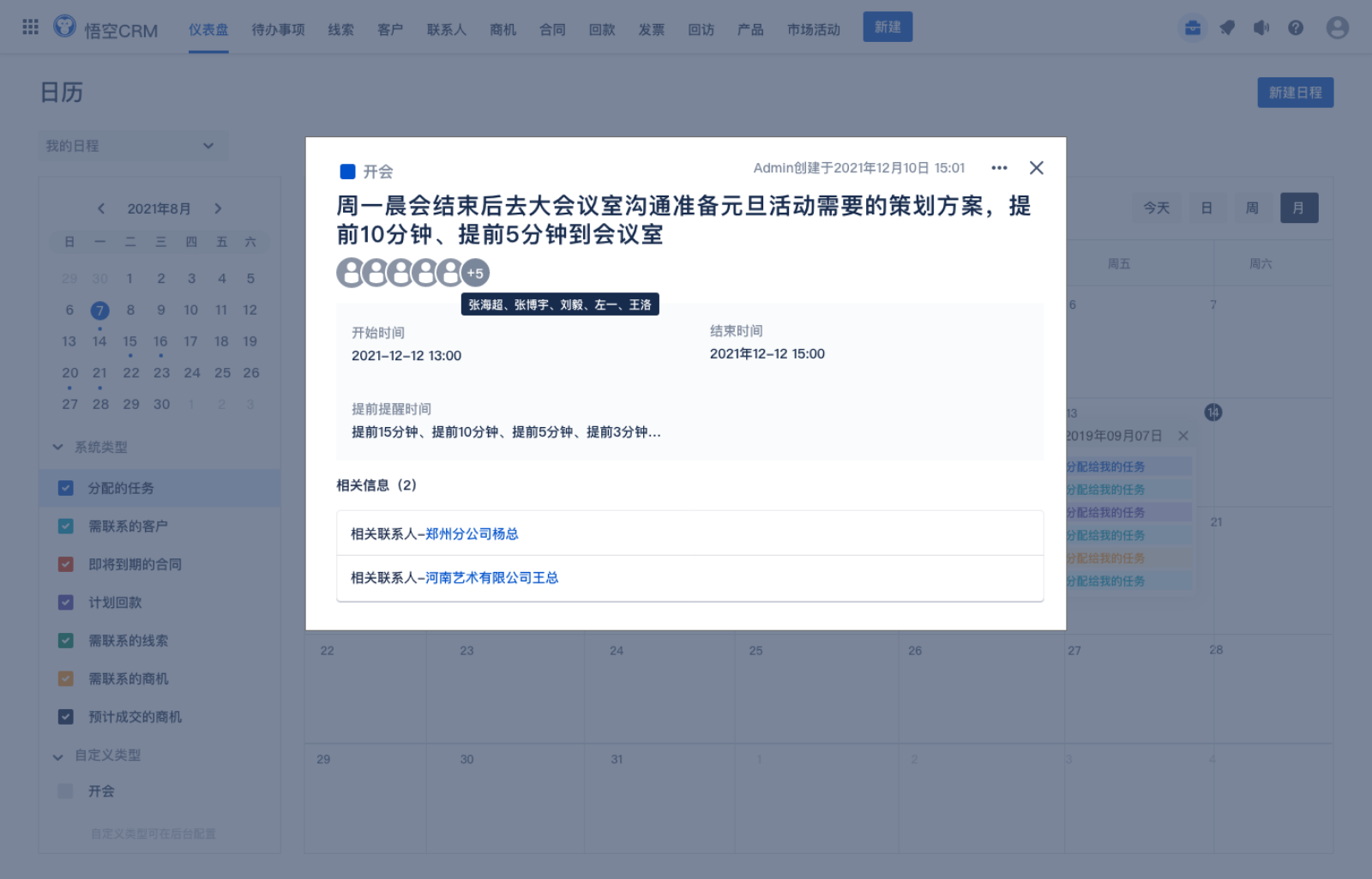Toggle 需联系的商机 checkbox
Viewport: 1372px width, 879px height.
click(65, 678)
